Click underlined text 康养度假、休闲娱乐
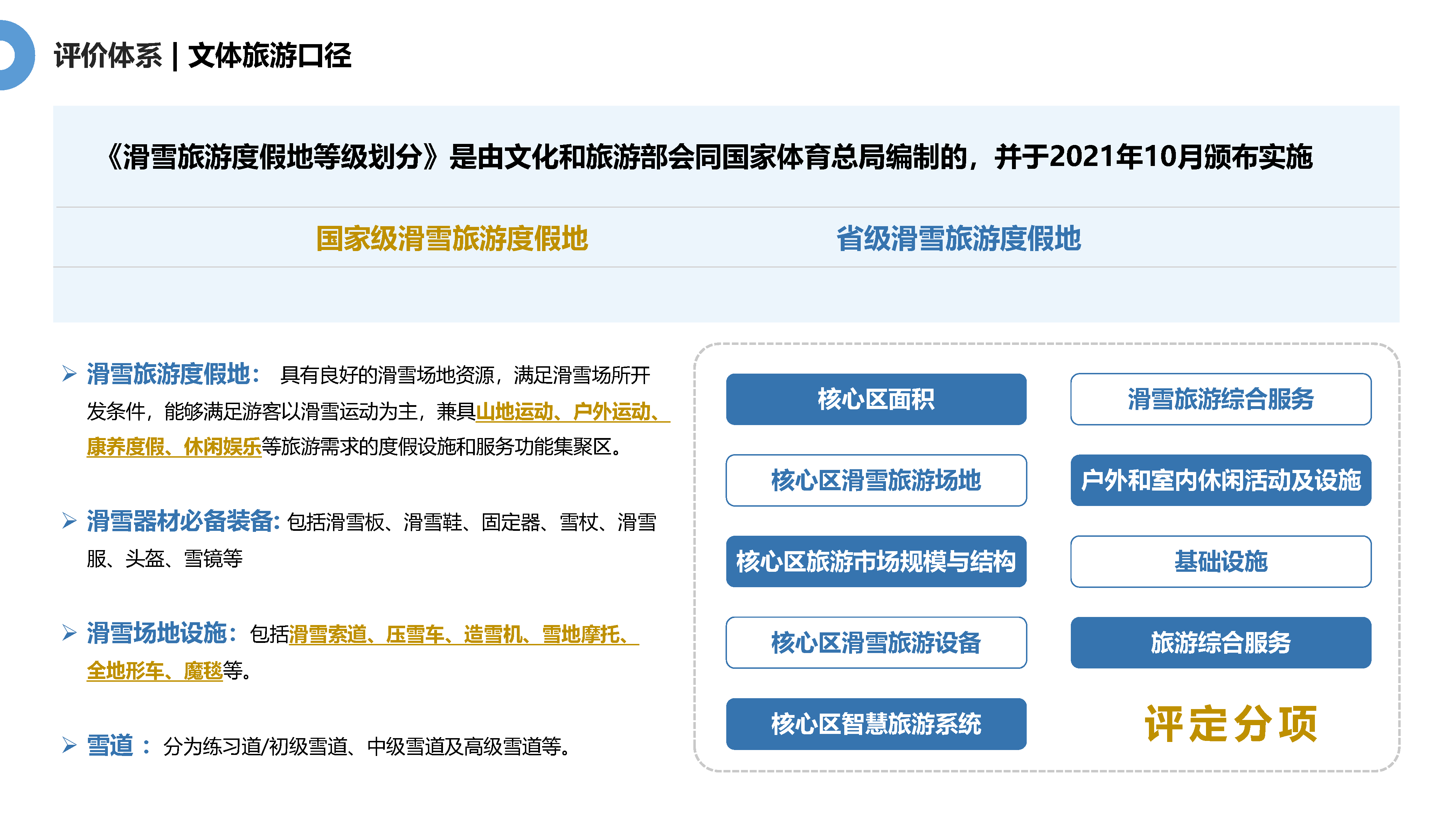1456x819 pixels. pyautogui.click(x=174, y=447)
